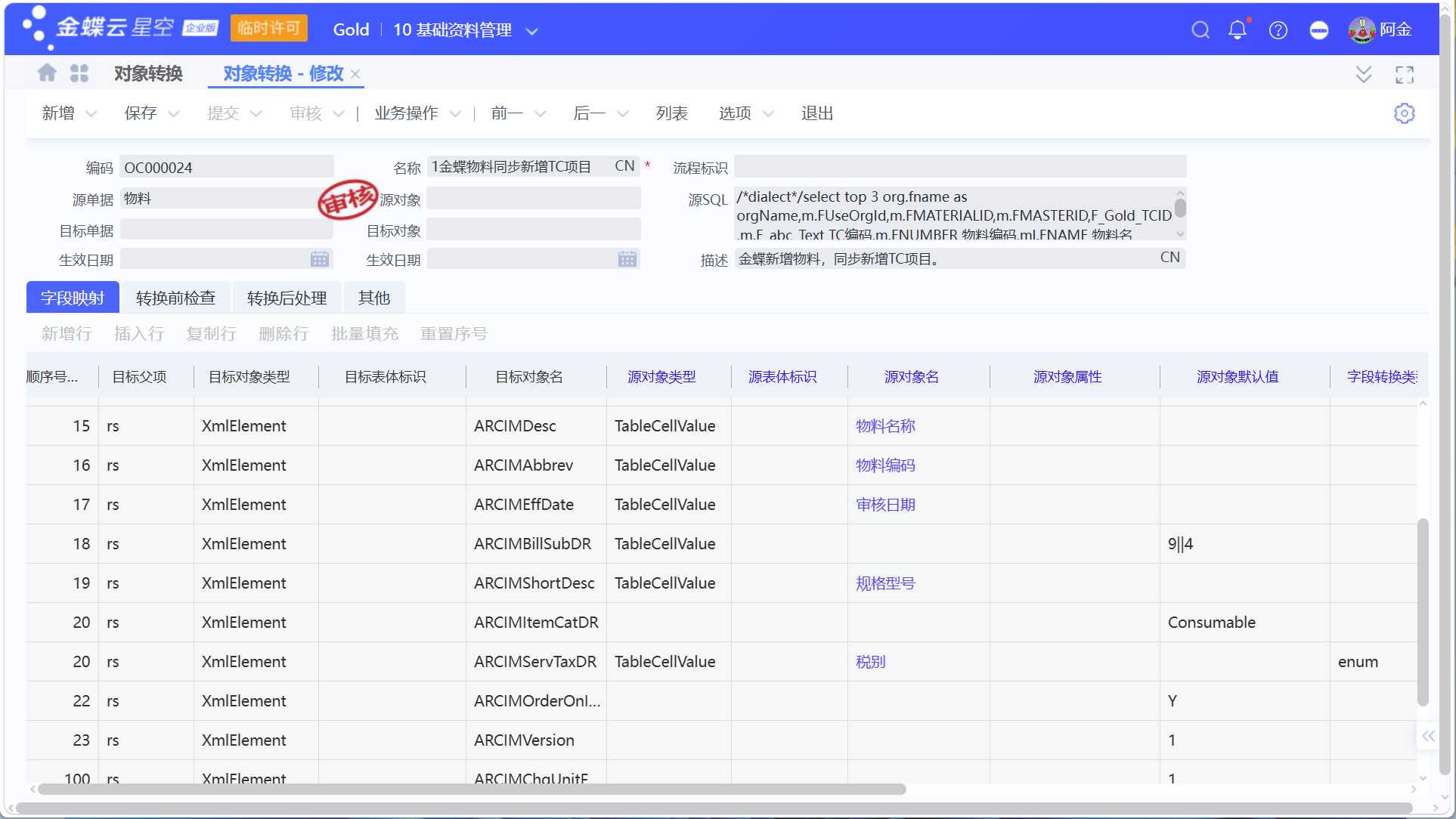Click 新增行 in grid toolbar
This screenshot has width=1456, height=819.
(x=67, y=333)
